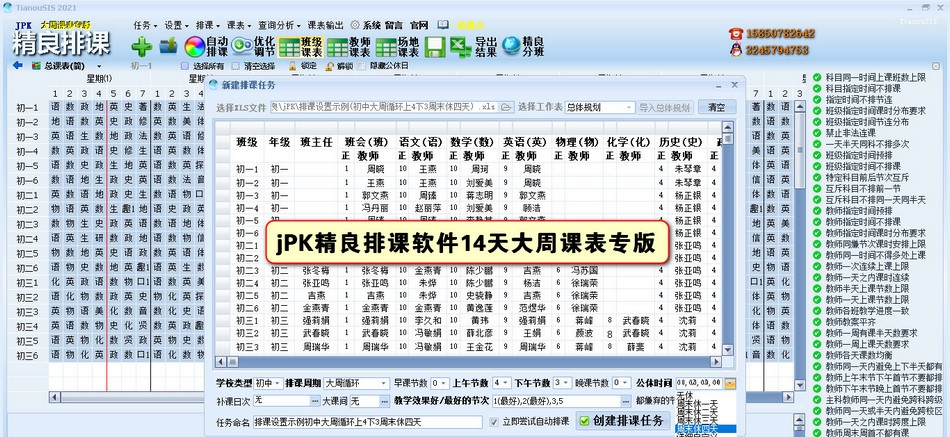Click the 官网 link in menu bar
Screen dimensions: 950x437
(419, 25)
